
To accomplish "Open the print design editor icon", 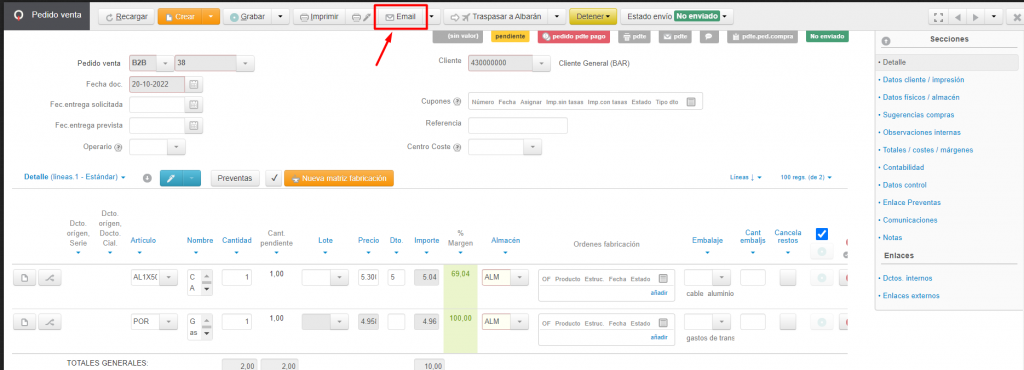I will click(x=361, y=17).
